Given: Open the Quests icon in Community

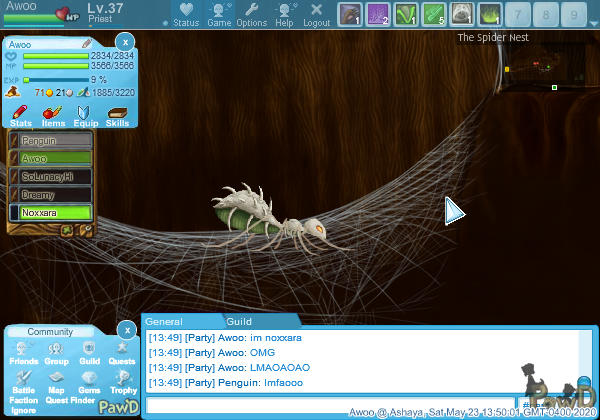Looking at the screenshot, I should [x=122, y=351].
